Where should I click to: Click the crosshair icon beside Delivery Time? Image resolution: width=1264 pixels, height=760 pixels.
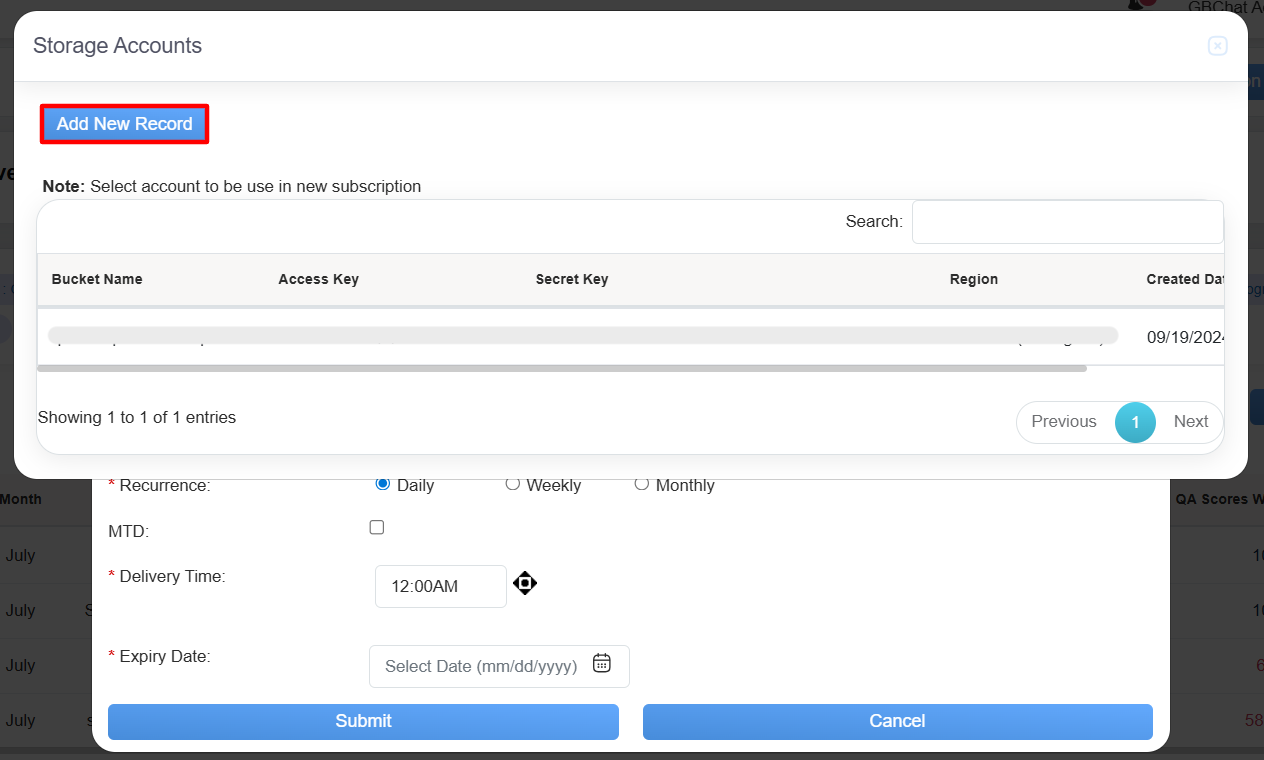[x=525, y=583]
